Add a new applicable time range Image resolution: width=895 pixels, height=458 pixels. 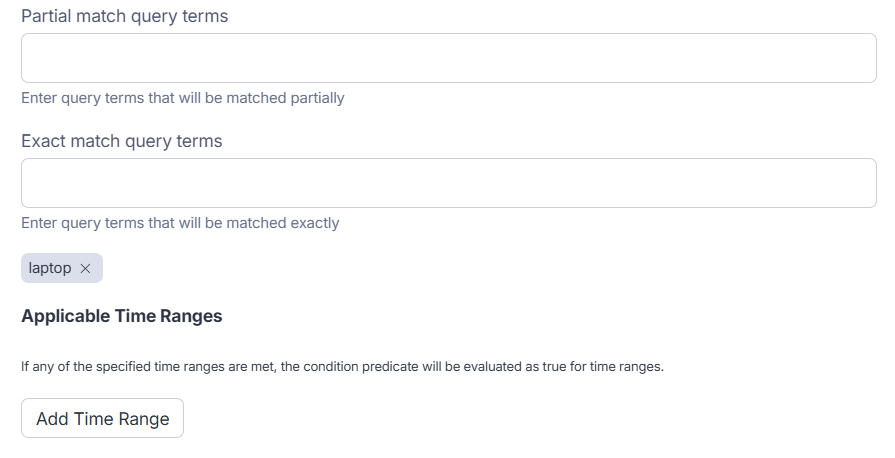click(x=102, y=418)
